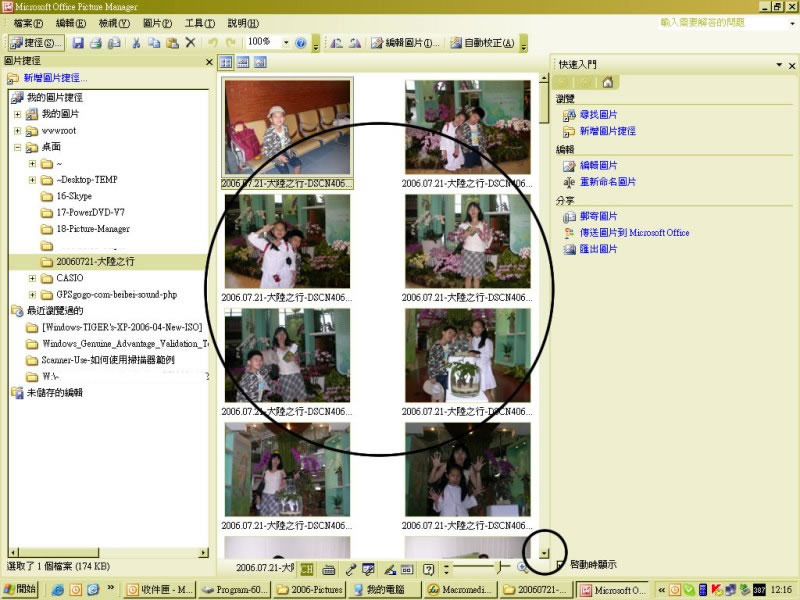Click the Internet Explorer quick launch icon
This screenshot has height=600, width=800.
[58, 590]
